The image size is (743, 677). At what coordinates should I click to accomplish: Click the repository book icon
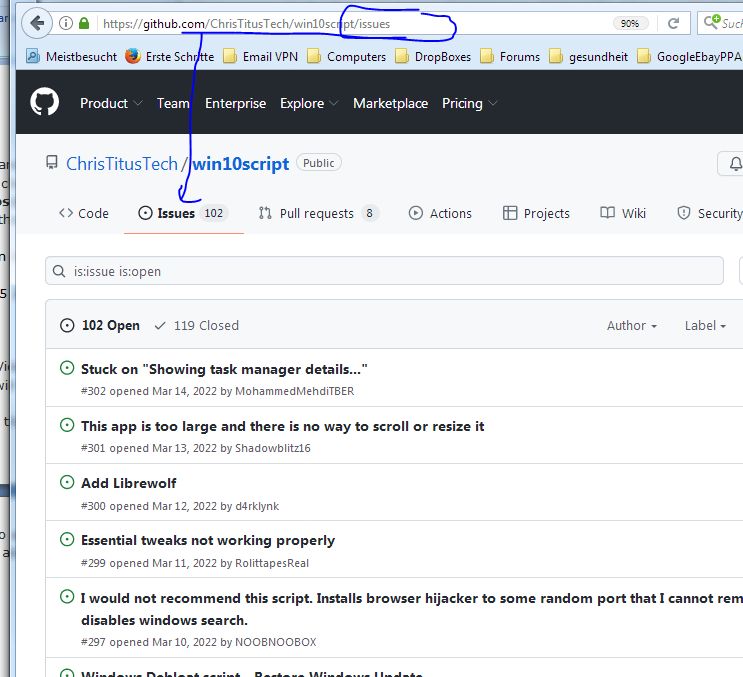point(52,162)
